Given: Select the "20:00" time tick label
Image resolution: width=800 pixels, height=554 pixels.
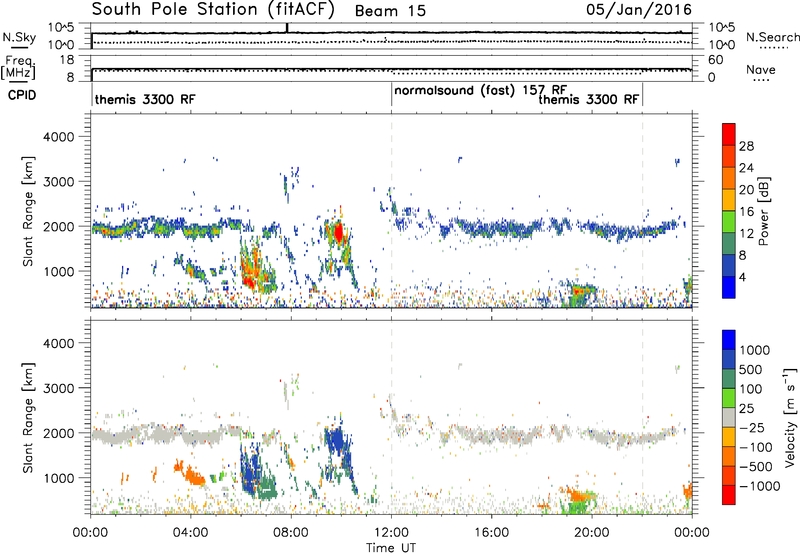Looking at the screenshot, I should click(x=591, y=533).
